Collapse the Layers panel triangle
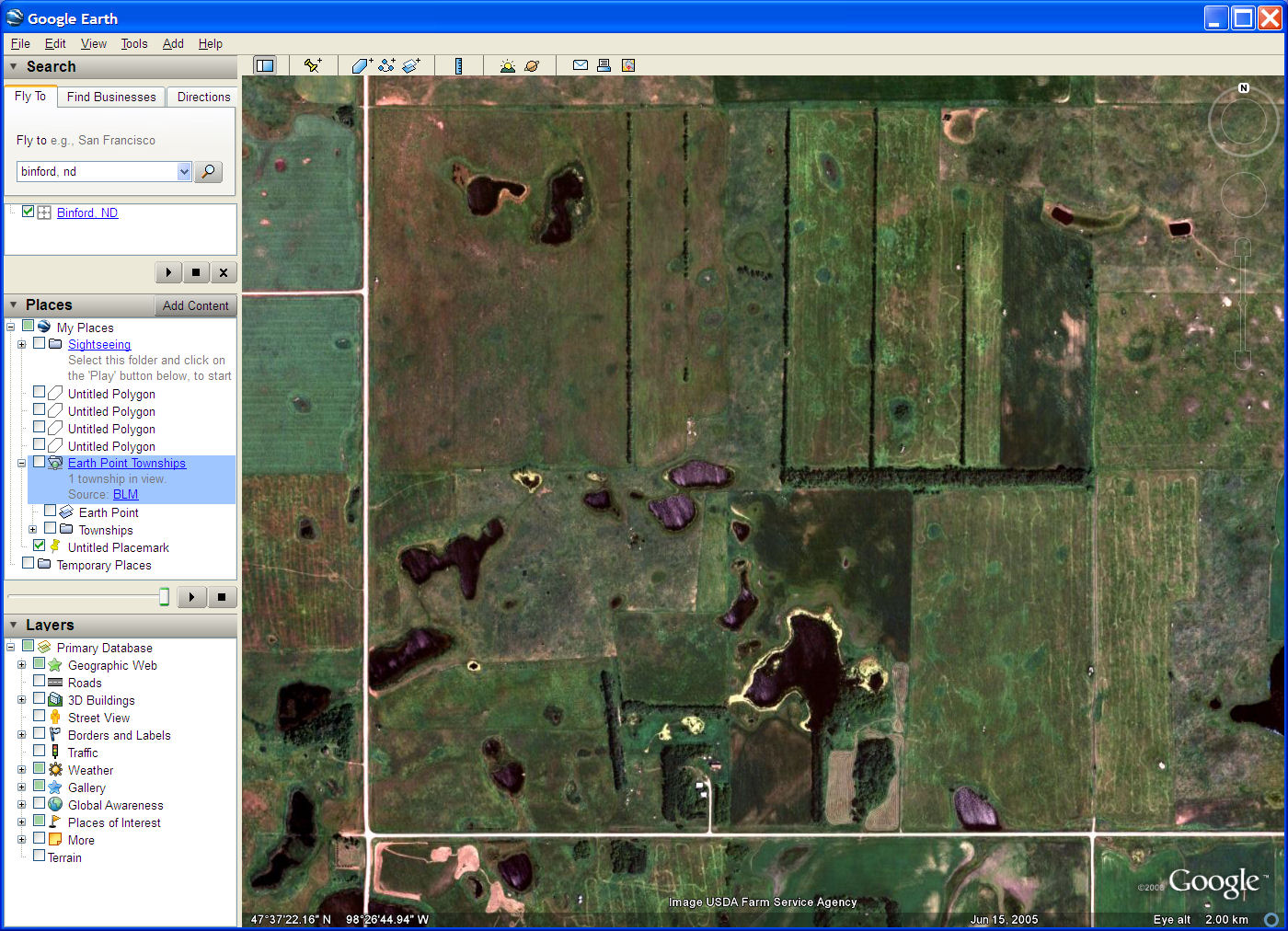 point(13,625)
